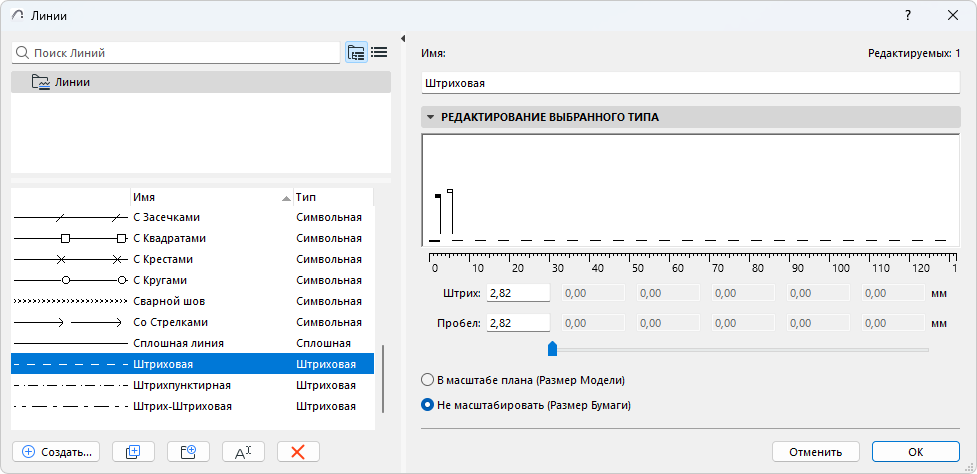
Task: Click the millimeter ruler under the preview
Action: [693, 263]
